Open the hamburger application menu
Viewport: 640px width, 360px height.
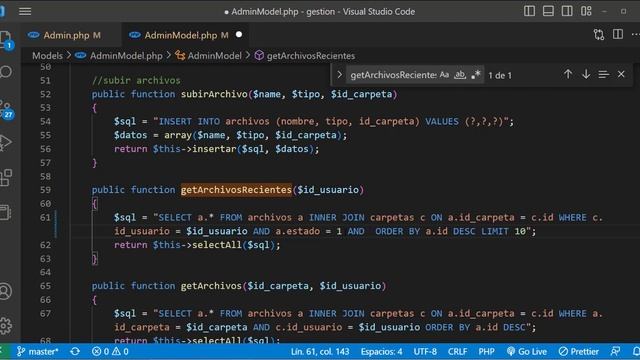pyautogui.click(x=25, y=11)
